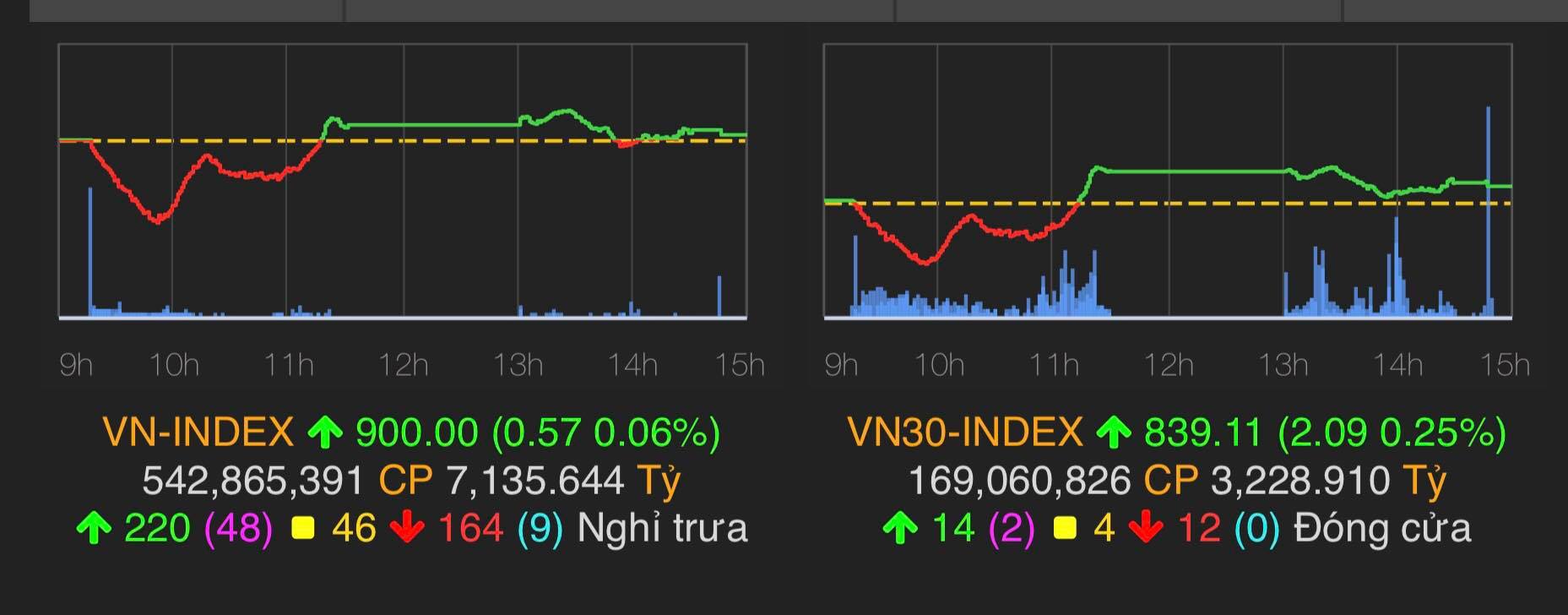Click the VN-INDEX value 900.00

coord(417,433)
